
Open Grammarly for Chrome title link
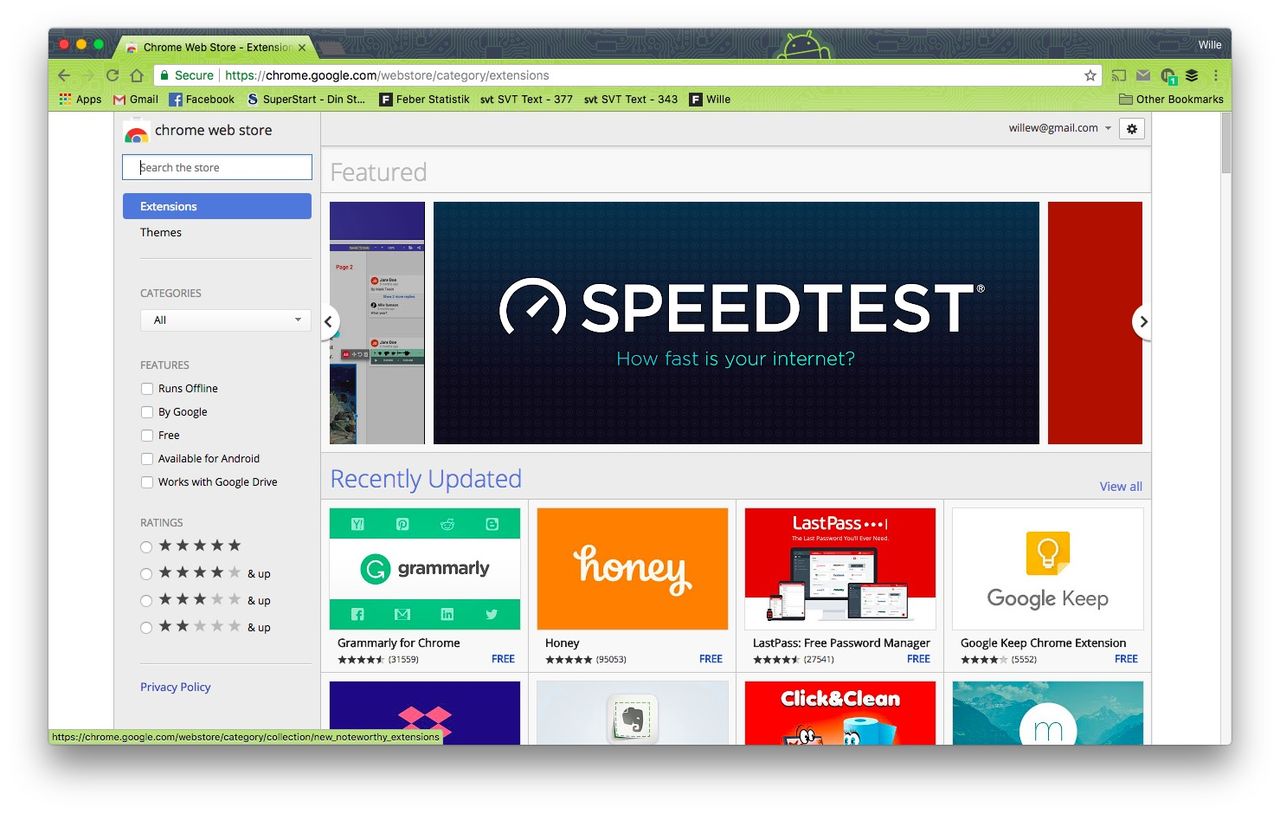[399, 643]
